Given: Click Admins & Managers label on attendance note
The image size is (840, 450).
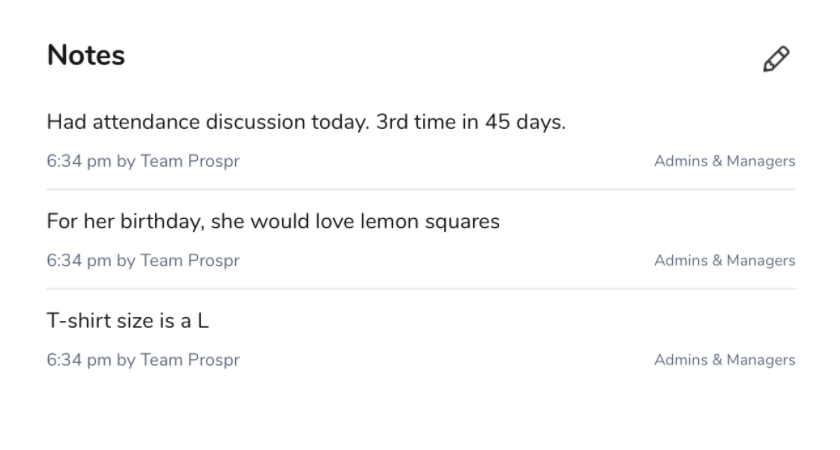Looking at the screenshot, I should [724, 161].
